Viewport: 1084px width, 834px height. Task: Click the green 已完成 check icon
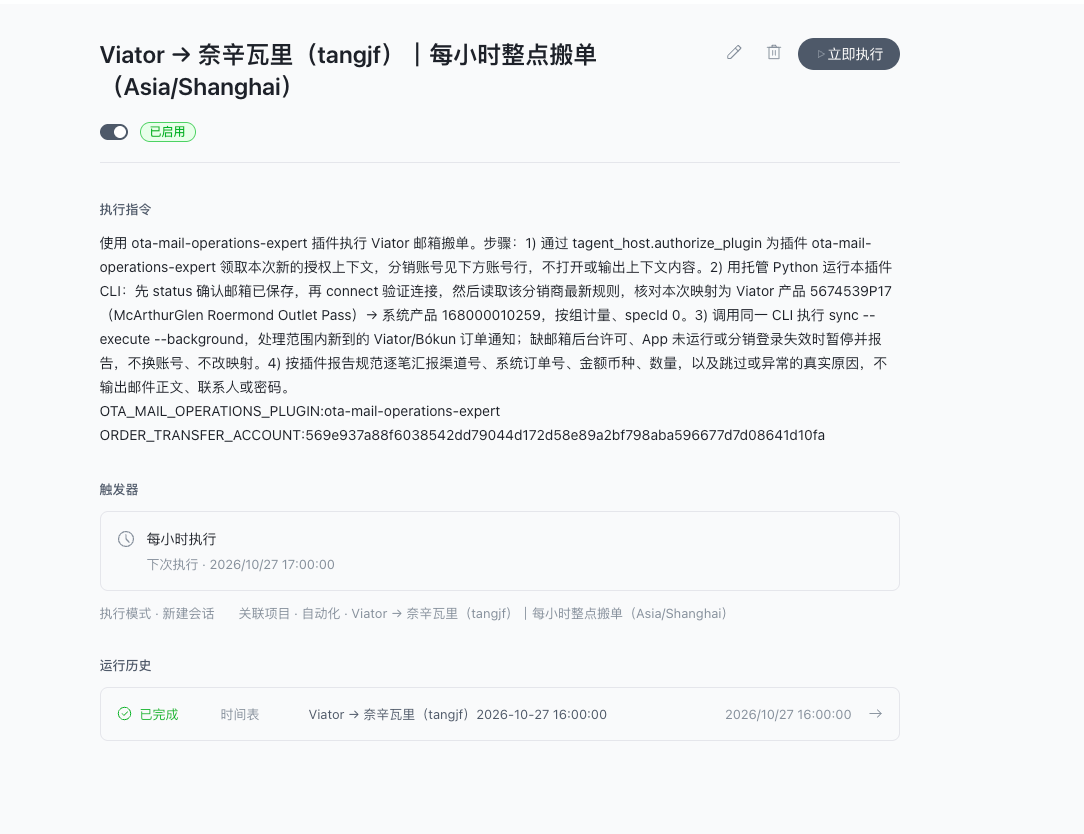tap(124, 714)
